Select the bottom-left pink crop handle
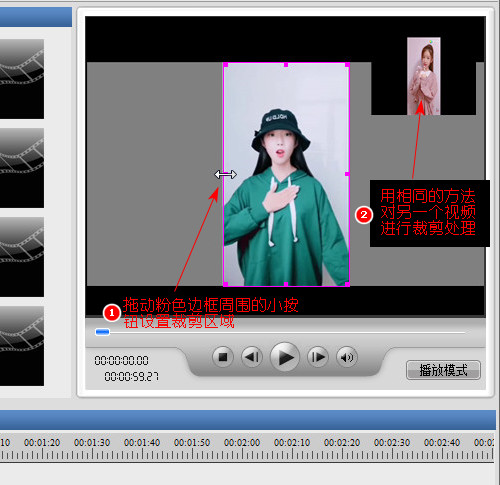The height and width of the screenshot is (485, 500). pyautogui.click(x=226, y=284)
